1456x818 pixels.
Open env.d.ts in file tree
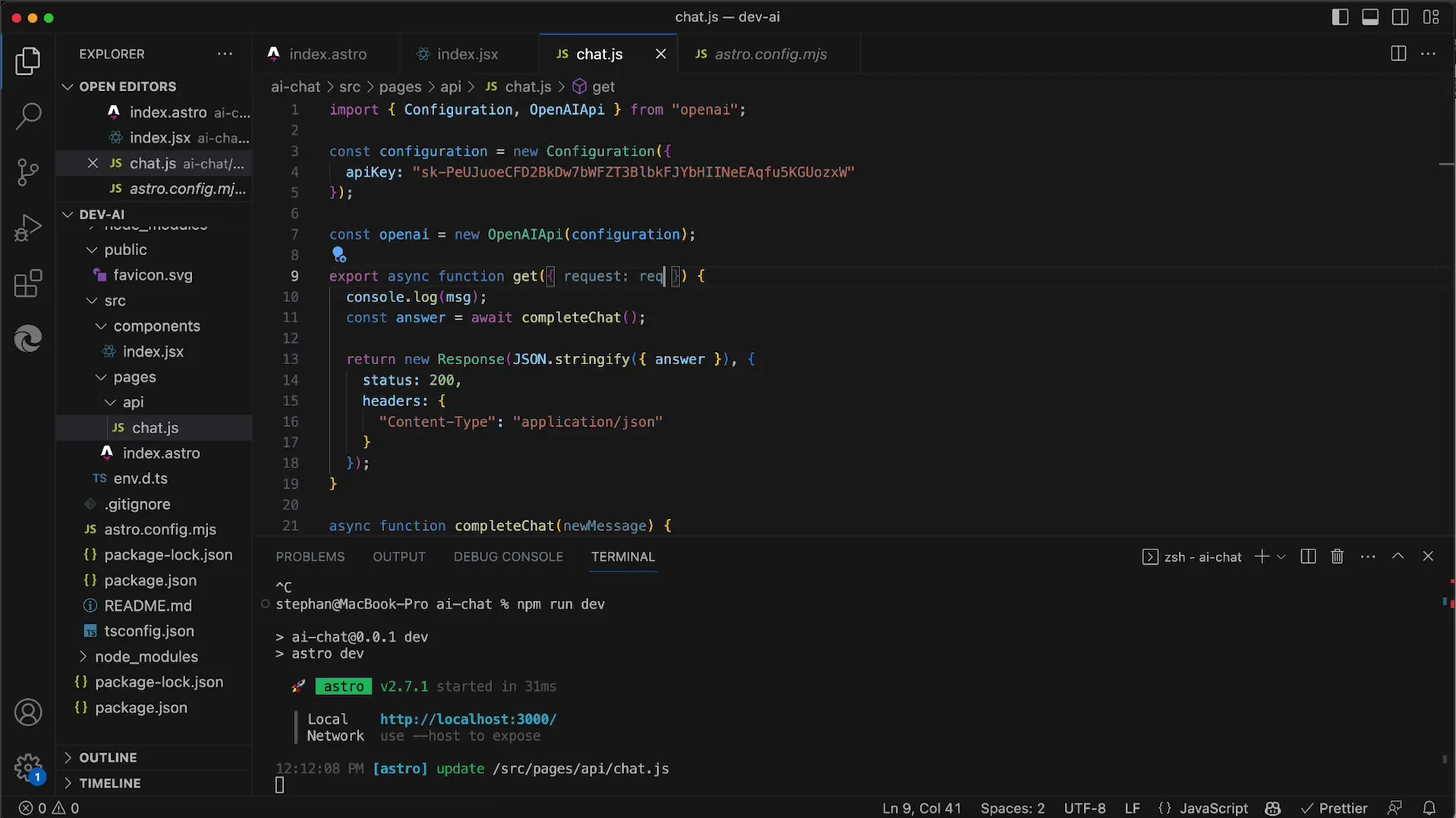pyautogui.click(x=140, y=478)
